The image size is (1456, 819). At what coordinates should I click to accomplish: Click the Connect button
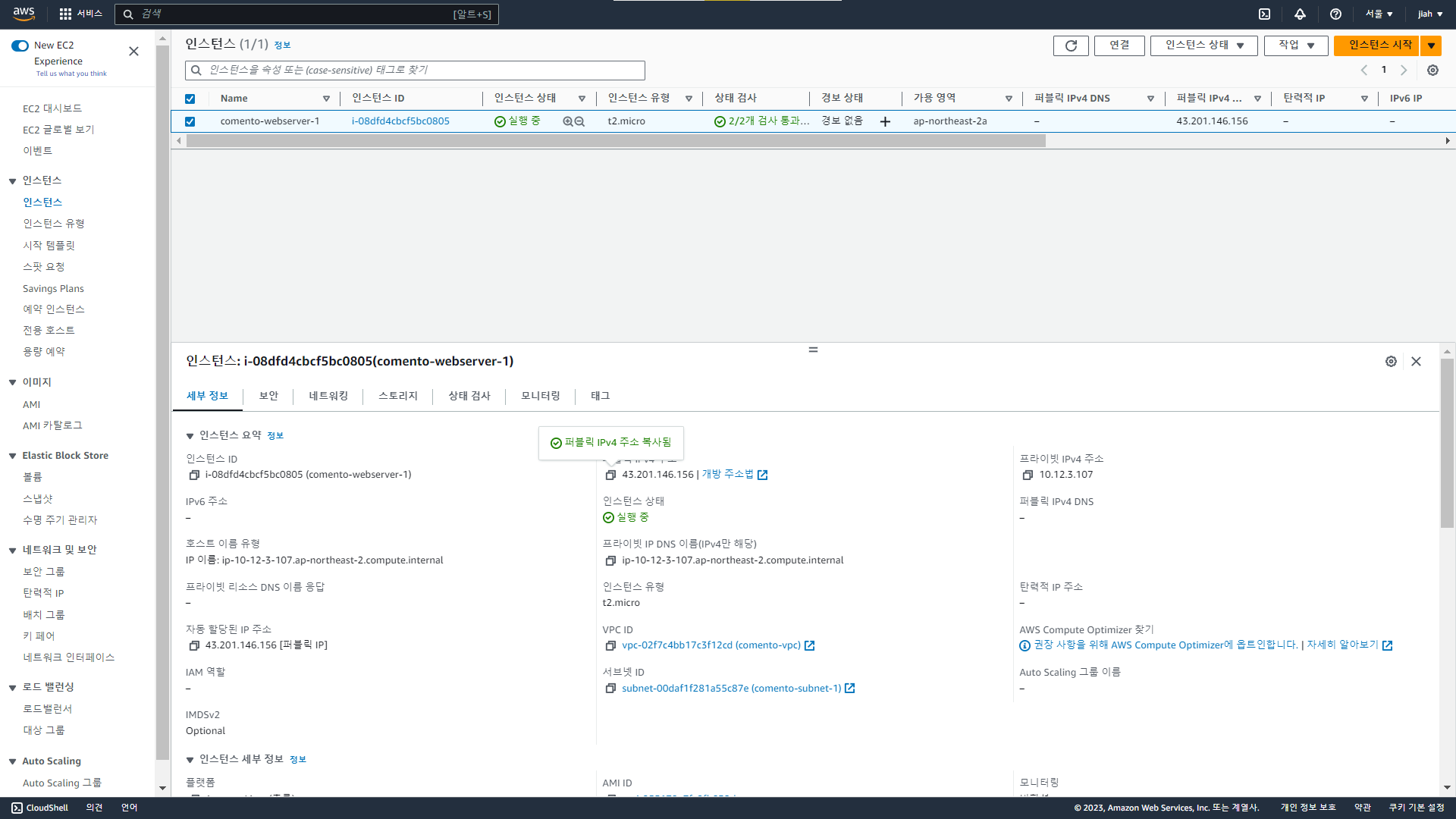pyautogui.click(x=1119, y=45)
